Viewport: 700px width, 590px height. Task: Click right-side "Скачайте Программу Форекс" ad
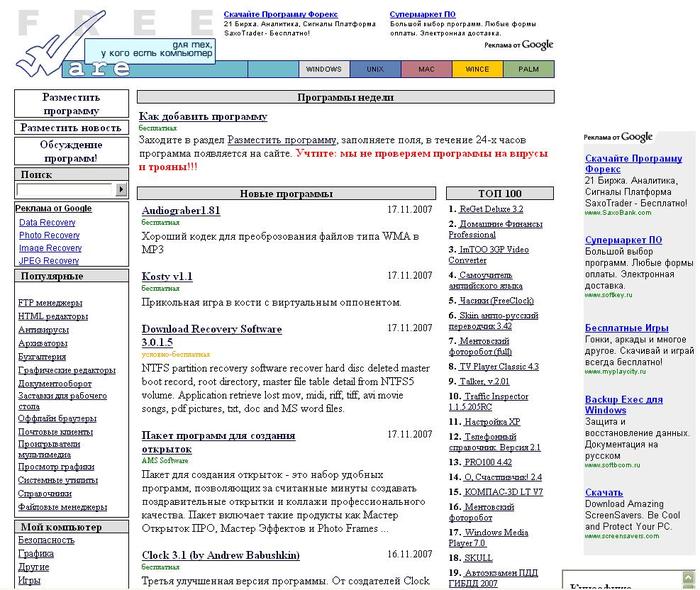tap(633, 163)
